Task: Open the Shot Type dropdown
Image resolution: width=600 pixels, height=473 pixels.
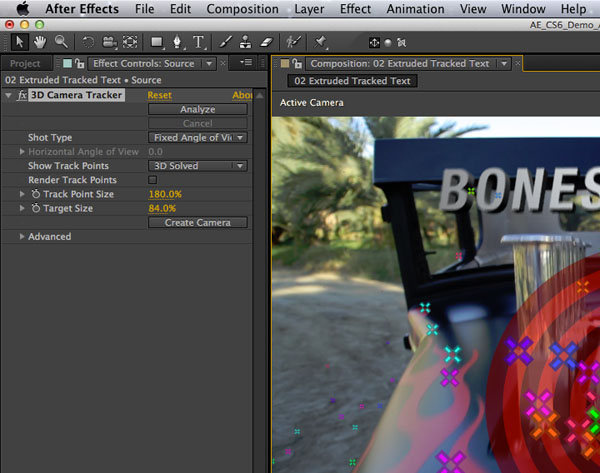Action: [198, 137]
